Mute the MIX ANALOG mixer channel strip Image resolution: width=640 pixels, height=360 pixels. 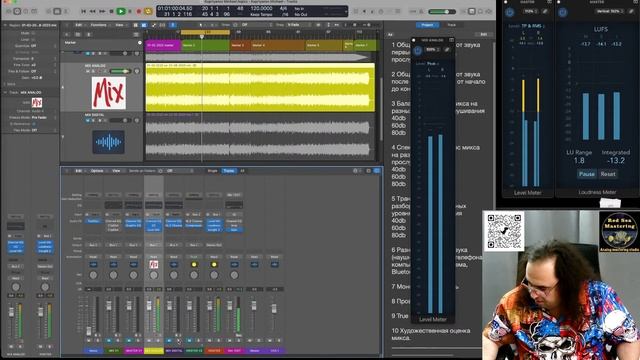[x=149, y=340]
